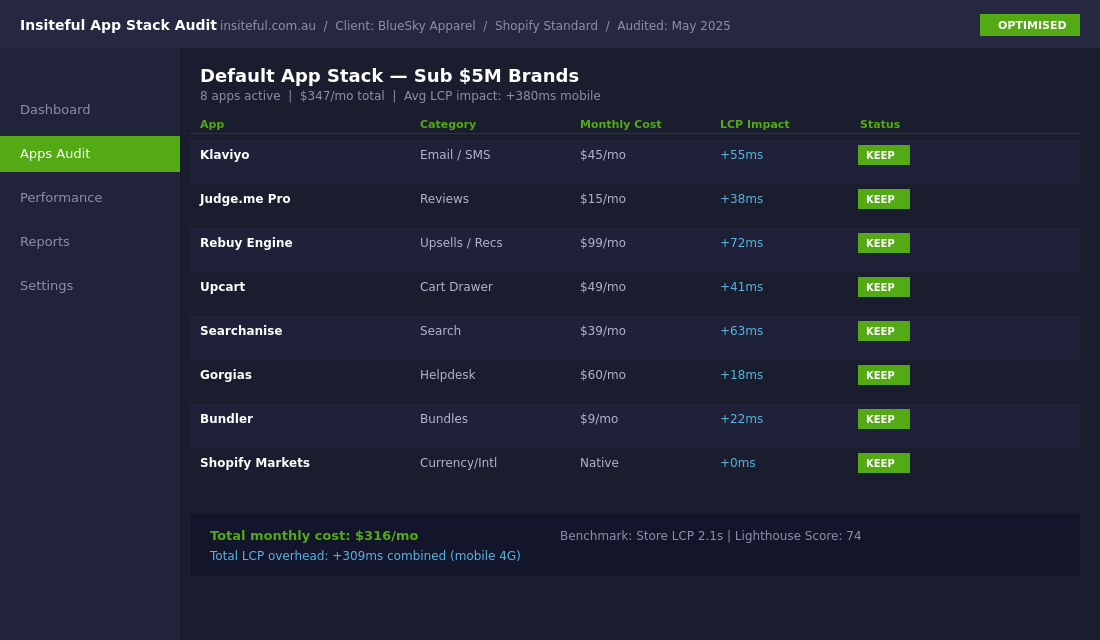Viewport: 1100px width, 640px height.
Task: Click the LCP Impact column header
Action: 754,124
